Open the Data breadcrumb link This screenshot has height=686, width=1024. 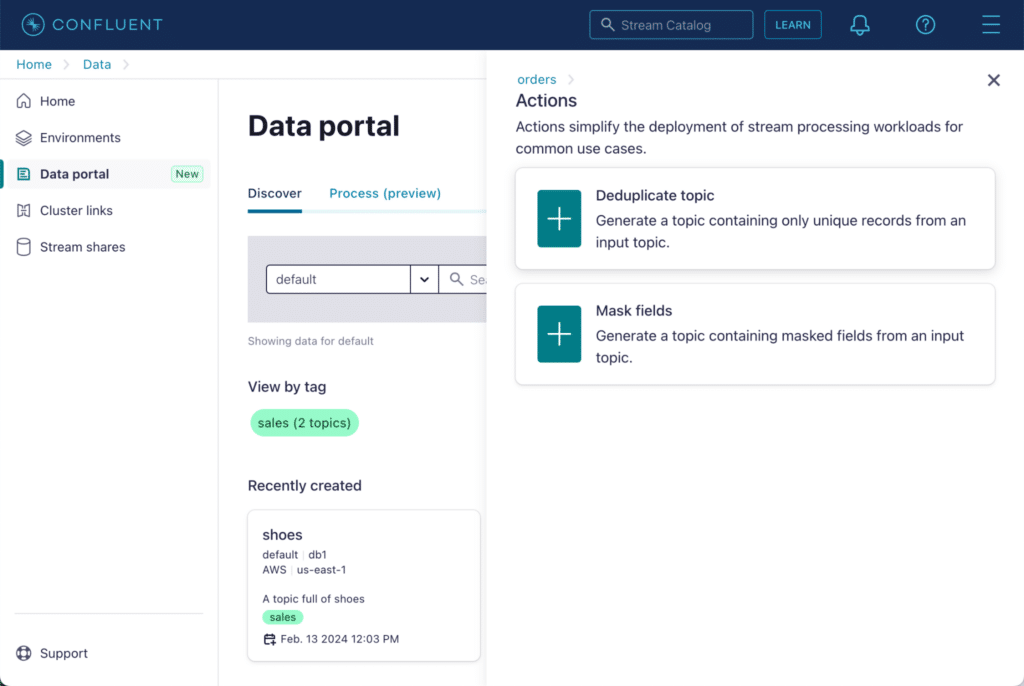(97, 64)
